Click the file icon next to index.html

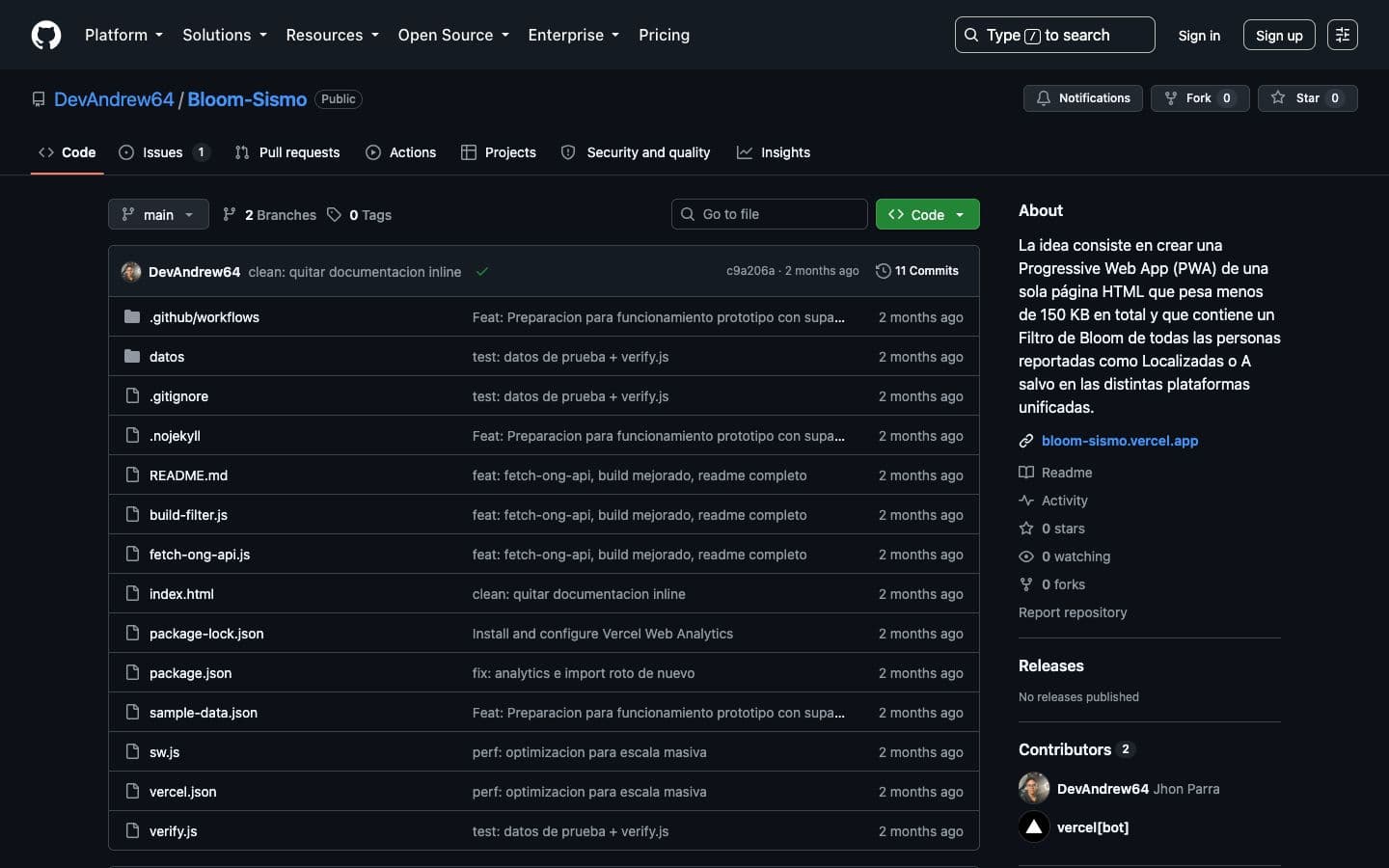point(132,593)
